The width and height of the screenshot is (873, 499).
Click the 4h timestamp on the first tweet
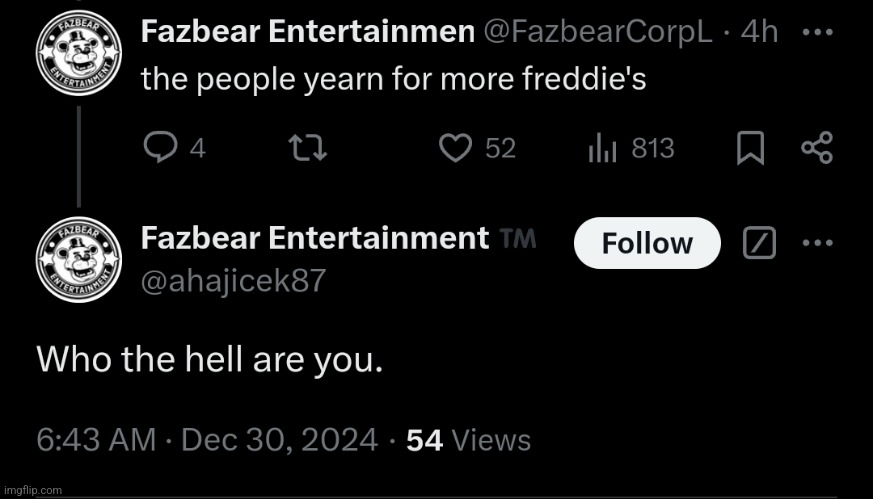pos(759,32)
